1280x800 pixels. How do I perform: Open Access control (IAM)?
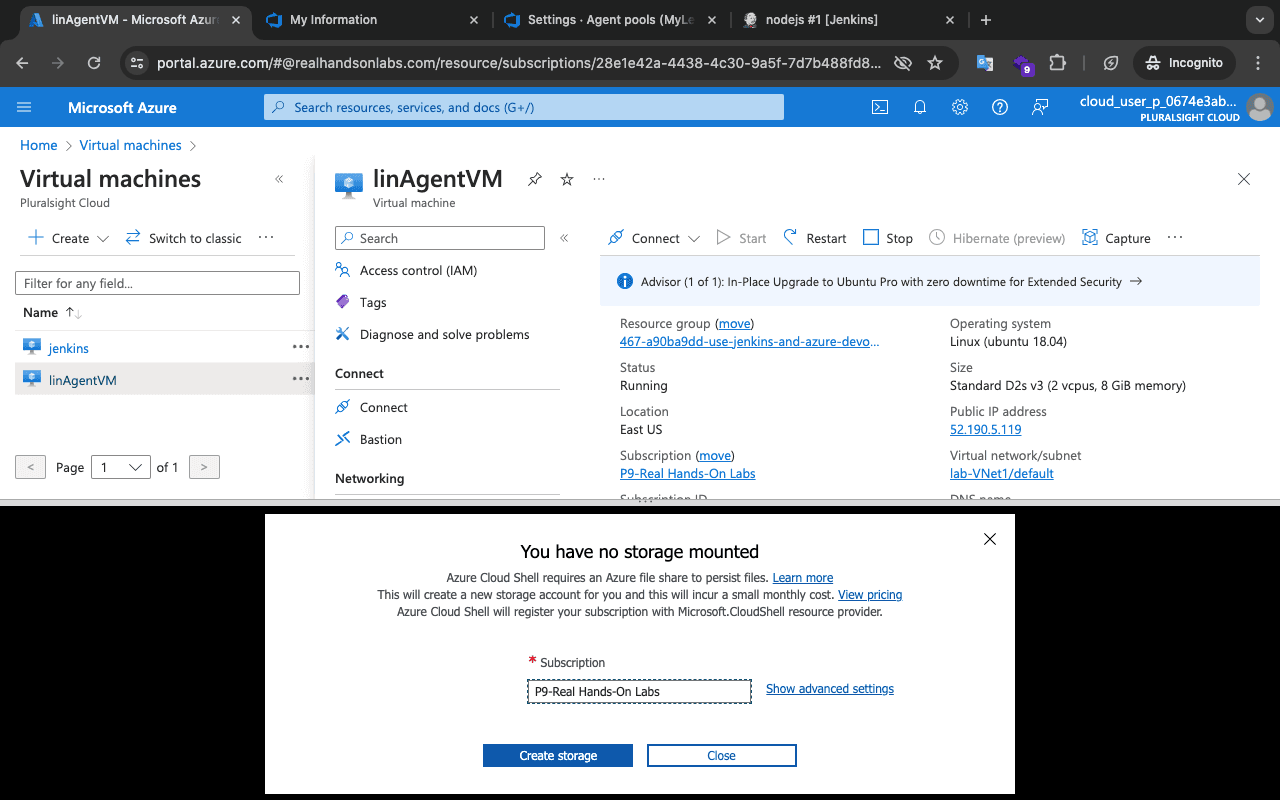coord(418,270)
